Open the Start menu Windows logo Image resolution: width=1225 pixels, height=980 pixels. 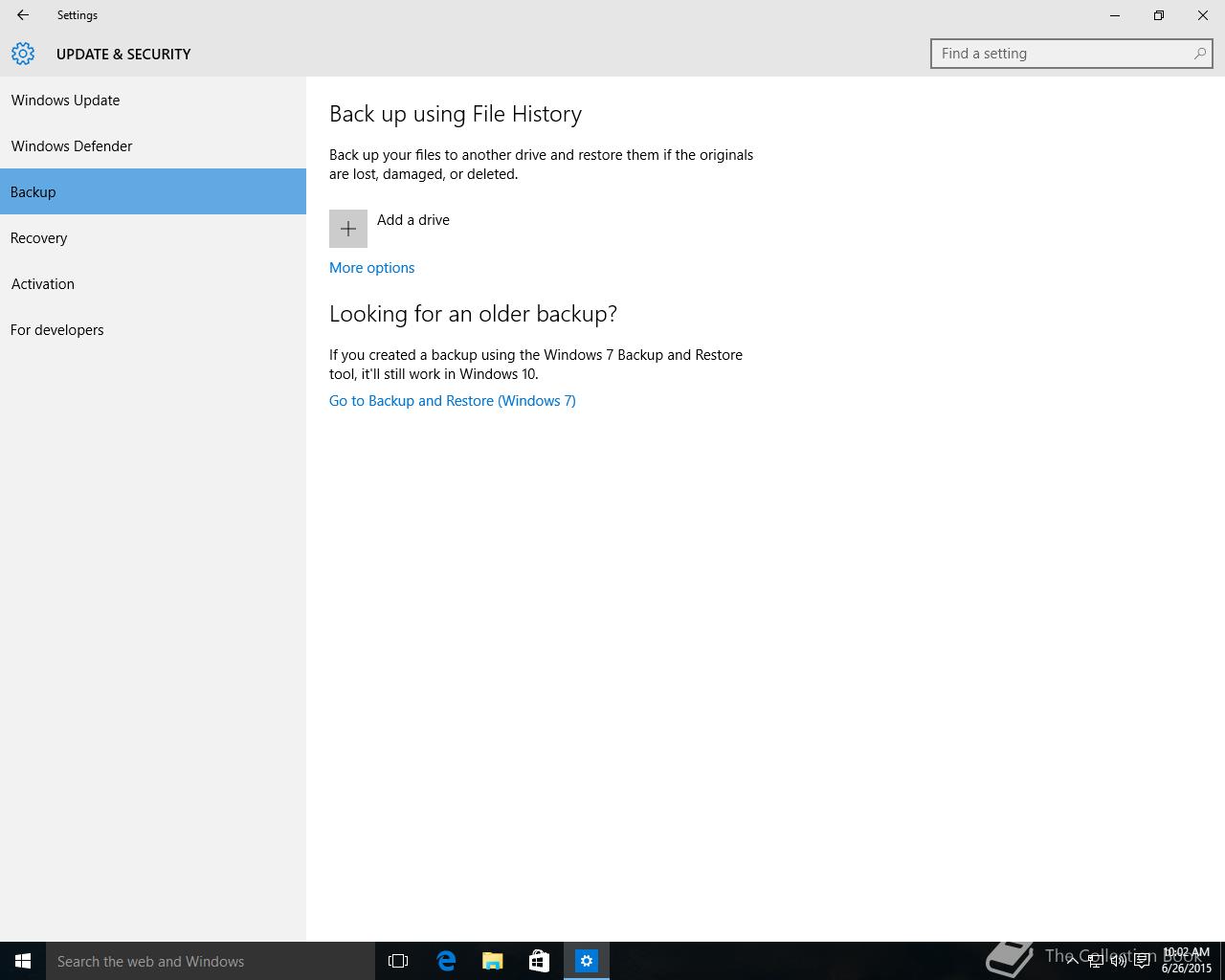(x=23, y=961)
